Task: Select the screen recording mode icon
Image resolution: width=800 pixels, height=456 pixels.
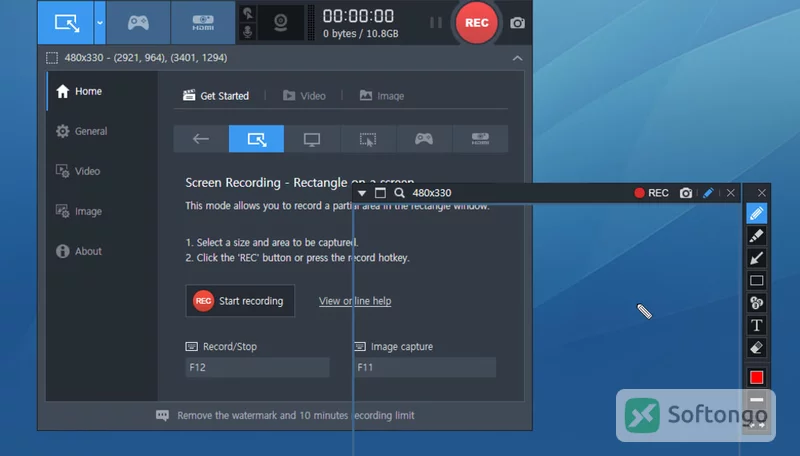Action: tap(66, 22)
